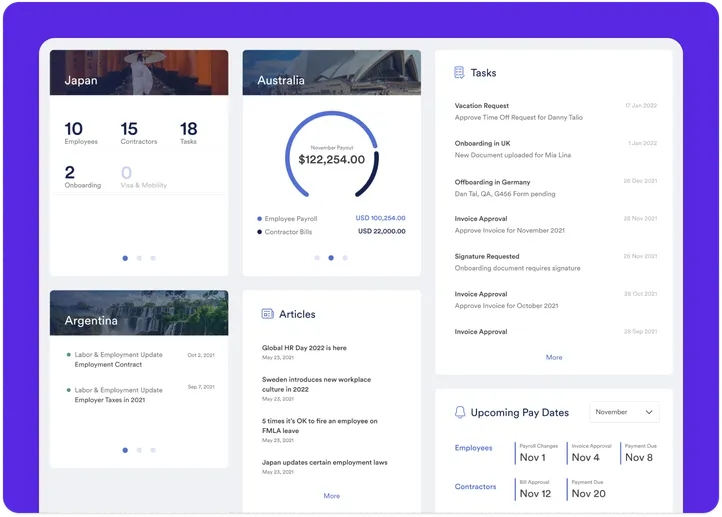This screenshot has height=517, width=722.
Task: Click the $122,254.00 payout total
Action: pyautogui.click(x=332, y=159)
